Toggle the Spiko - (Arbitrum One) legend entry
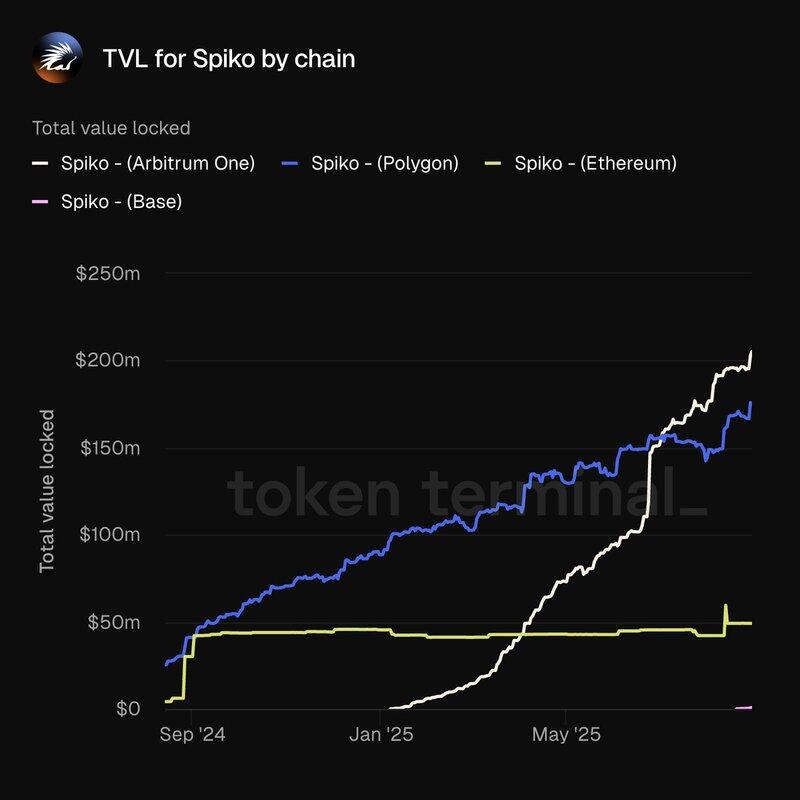This screenshot has height=800, width=800. 143,163
